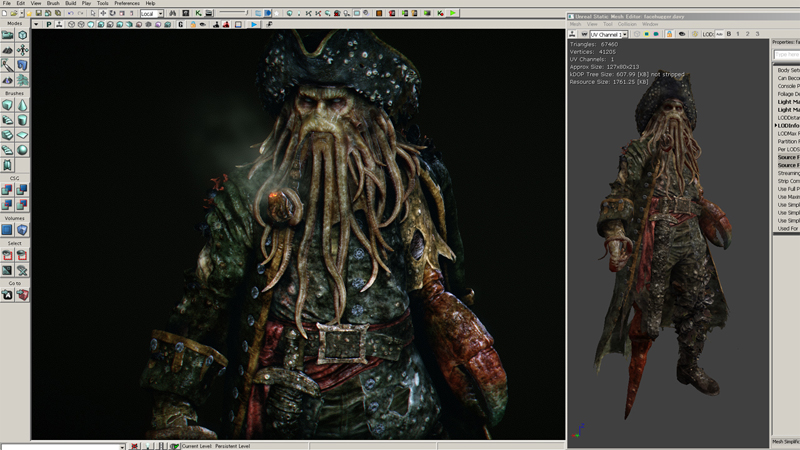Click the CSG Deintersect icon
800x450 pixels.
tap(22, 205)
